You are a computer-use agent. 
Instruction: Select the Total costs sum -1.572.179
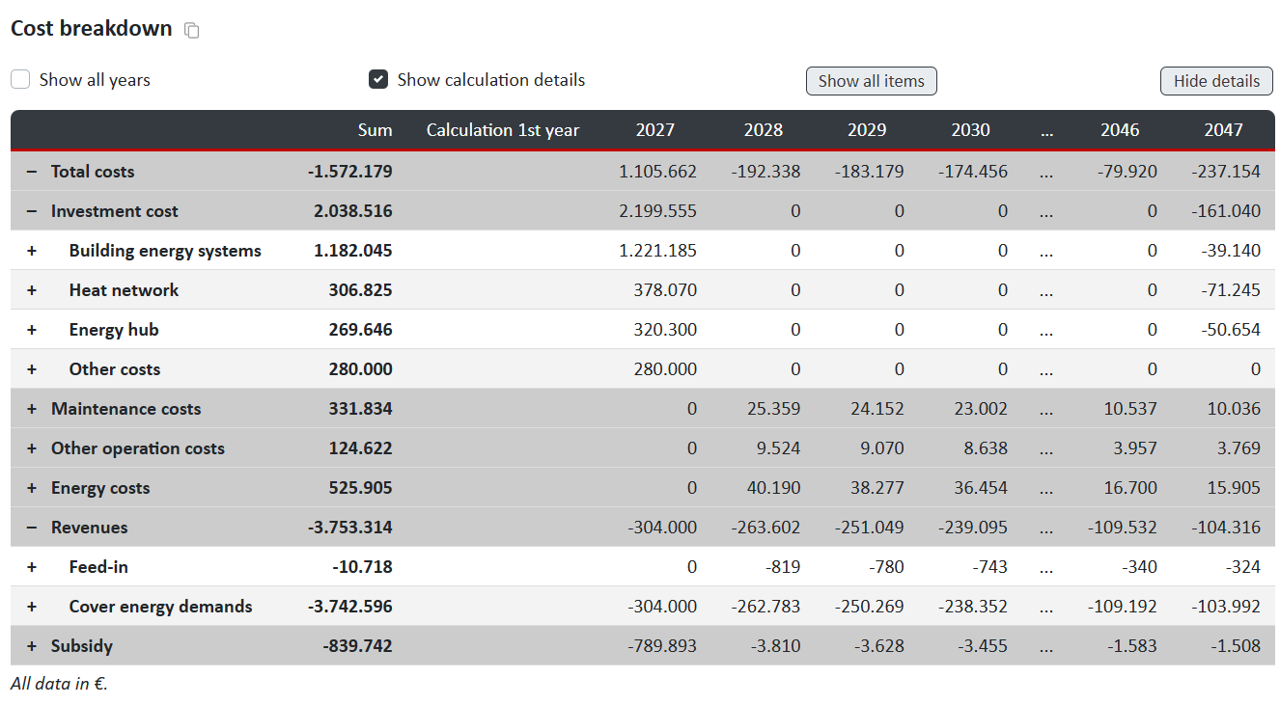(x=350, y=172)
